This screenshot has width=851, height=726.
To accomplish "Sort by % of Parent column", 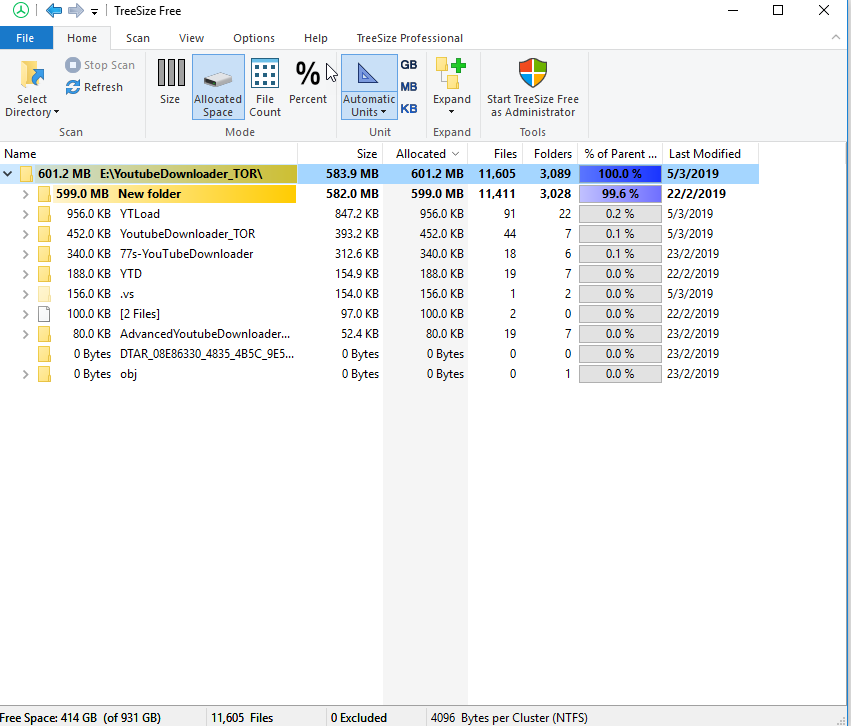I will click(620, 154).
